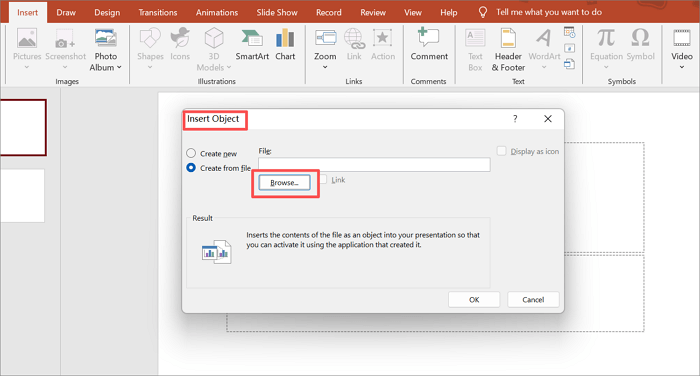700x376 pixels.
Task: Open the 3D Models dropdown arrow
Action: 229,67
